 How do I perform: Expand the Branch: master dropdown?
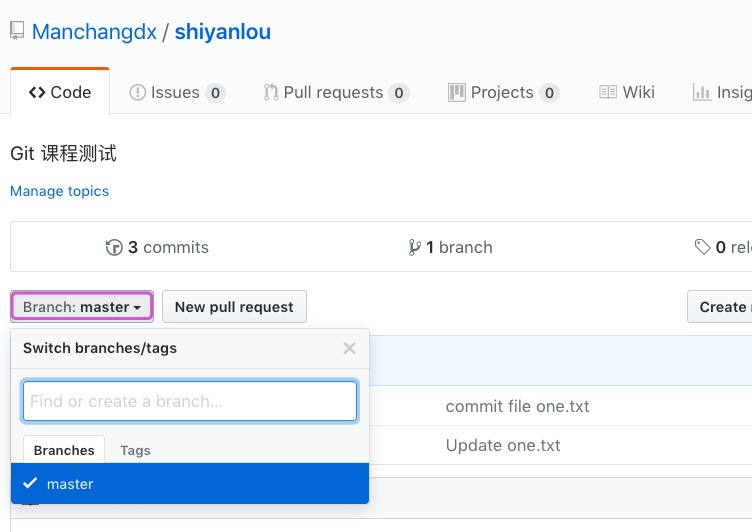pos(82,307)
